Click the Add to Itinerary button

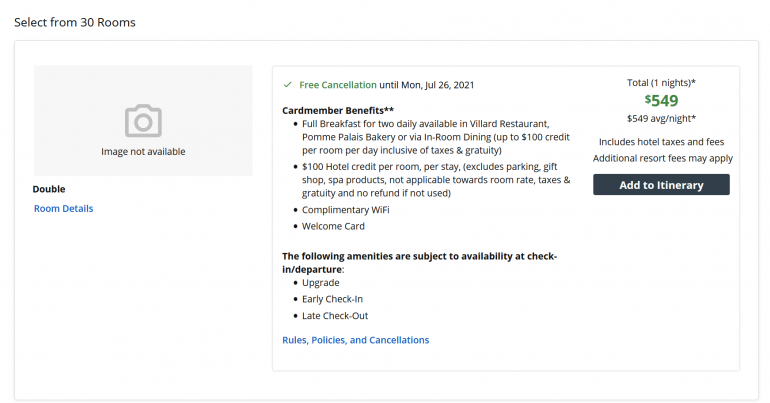pyautogui.click(x=661, y=185)
